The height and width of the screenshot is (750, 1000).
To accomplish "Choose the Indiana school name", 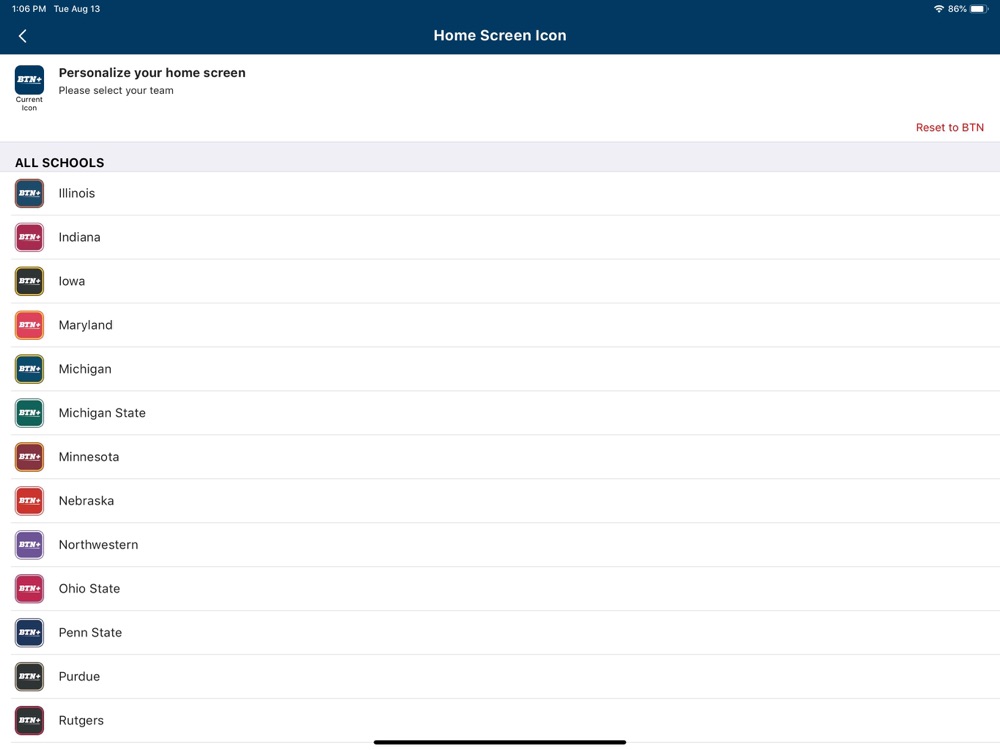I will (79, 237).
